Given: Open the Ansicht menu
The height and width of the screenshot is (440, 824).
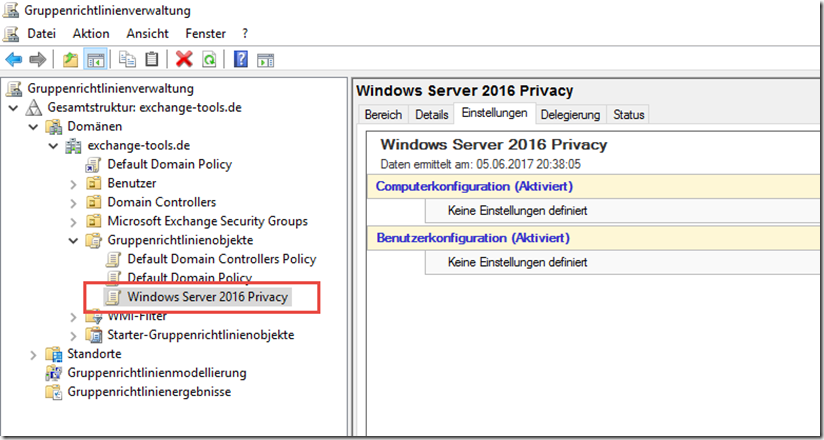Looking at the screenshot, I should pyautogui.click(x=147, y=33).
